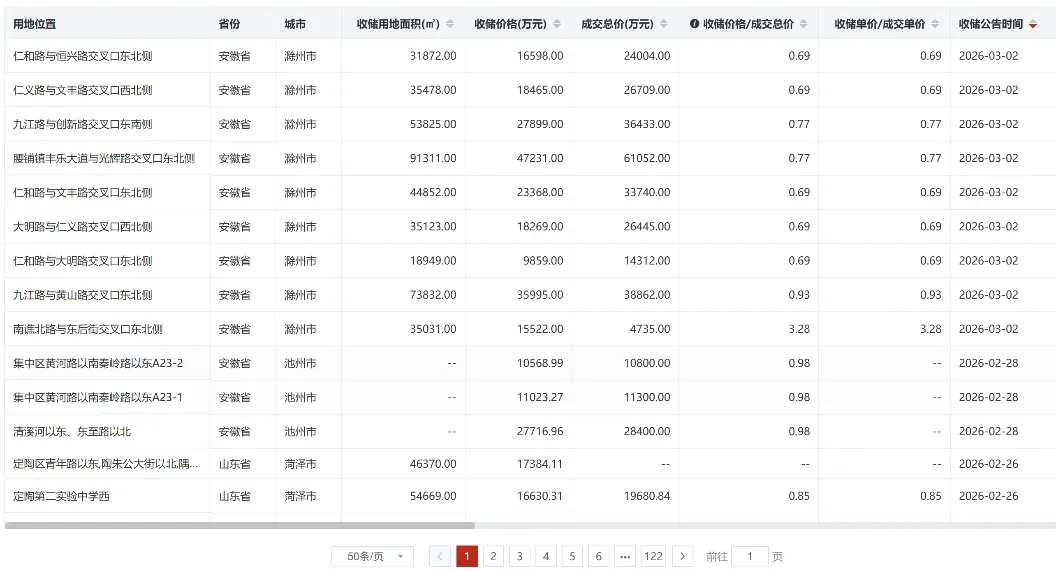Toggle sort arrows on 收储价格/成交总价 column
Viewport: 1056px width, 571px height.
click(803, 24)
